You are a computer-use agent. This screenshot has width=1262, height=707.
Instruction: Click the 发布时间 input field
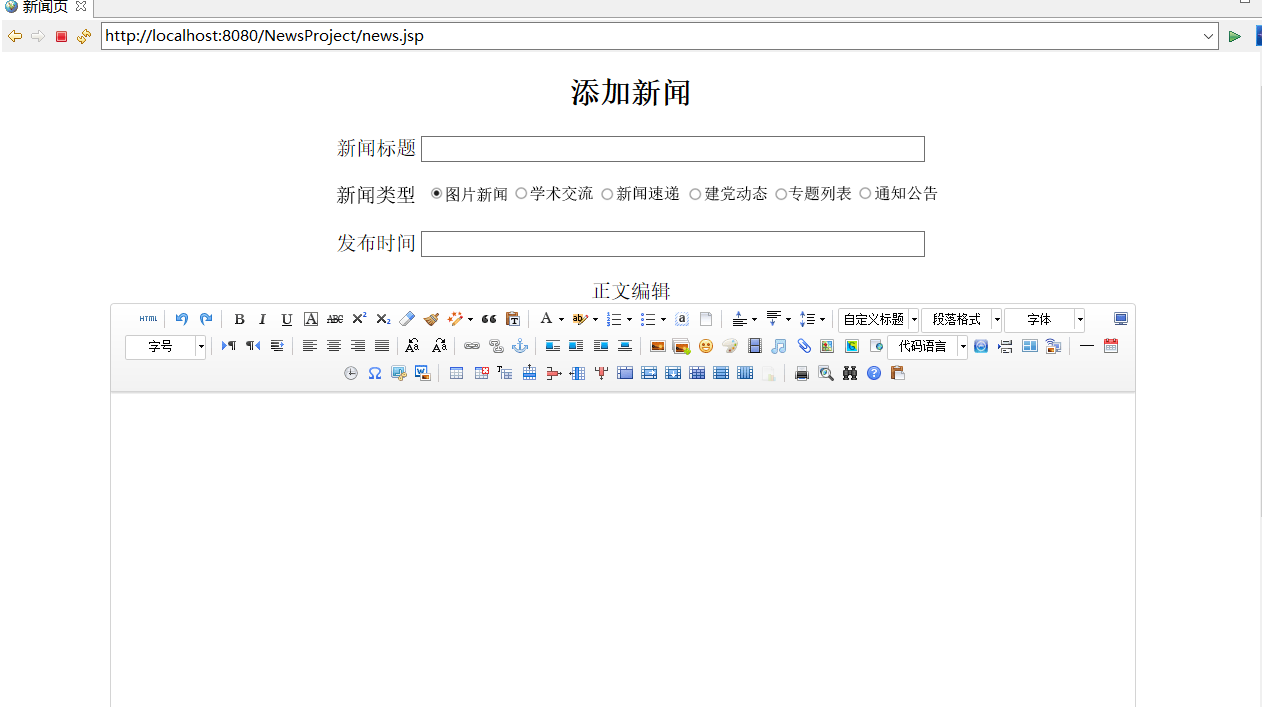coord(673,244)
